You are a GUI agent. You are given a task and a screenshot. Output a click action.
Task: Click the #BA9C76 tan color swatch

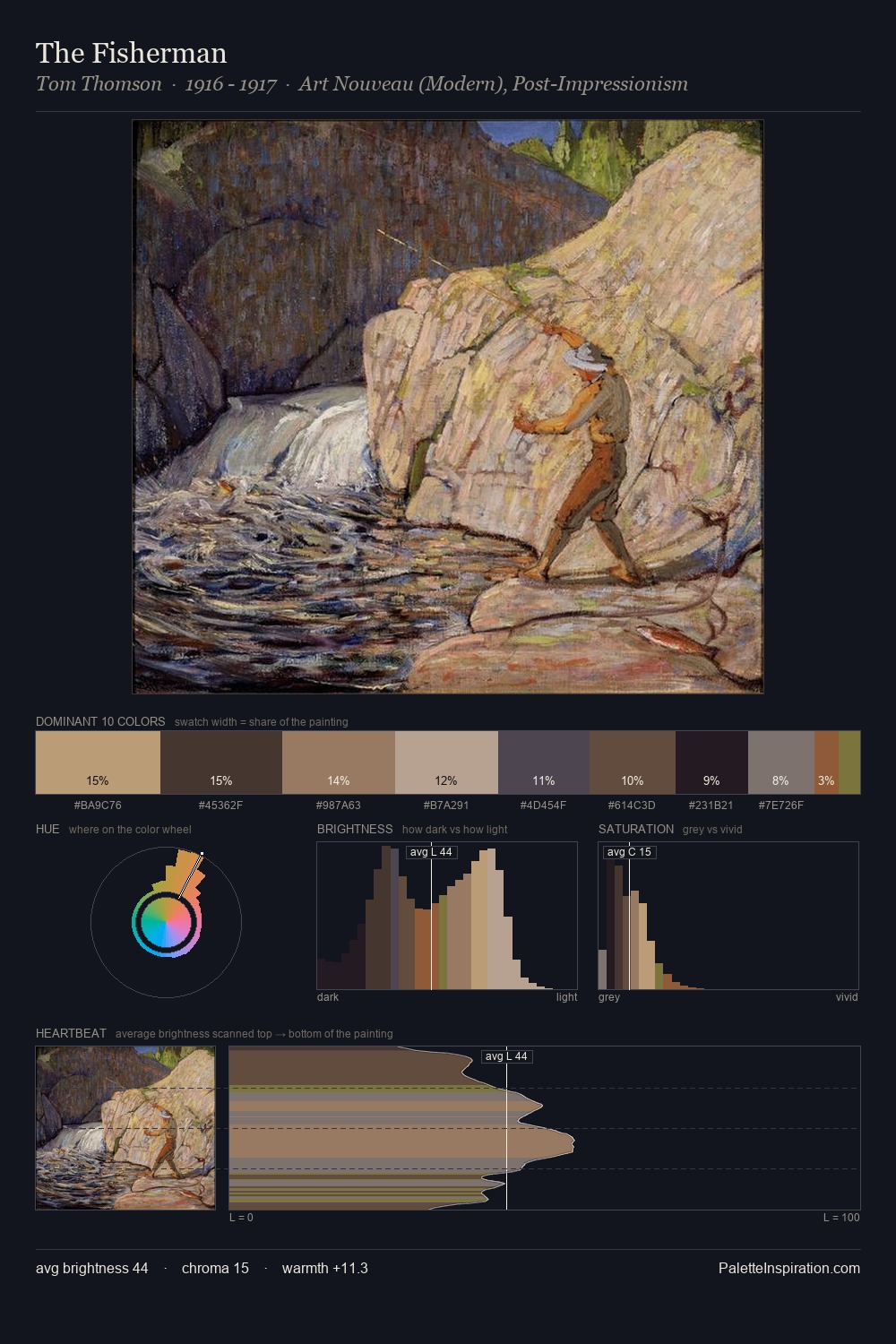click(x=98, y=762)
